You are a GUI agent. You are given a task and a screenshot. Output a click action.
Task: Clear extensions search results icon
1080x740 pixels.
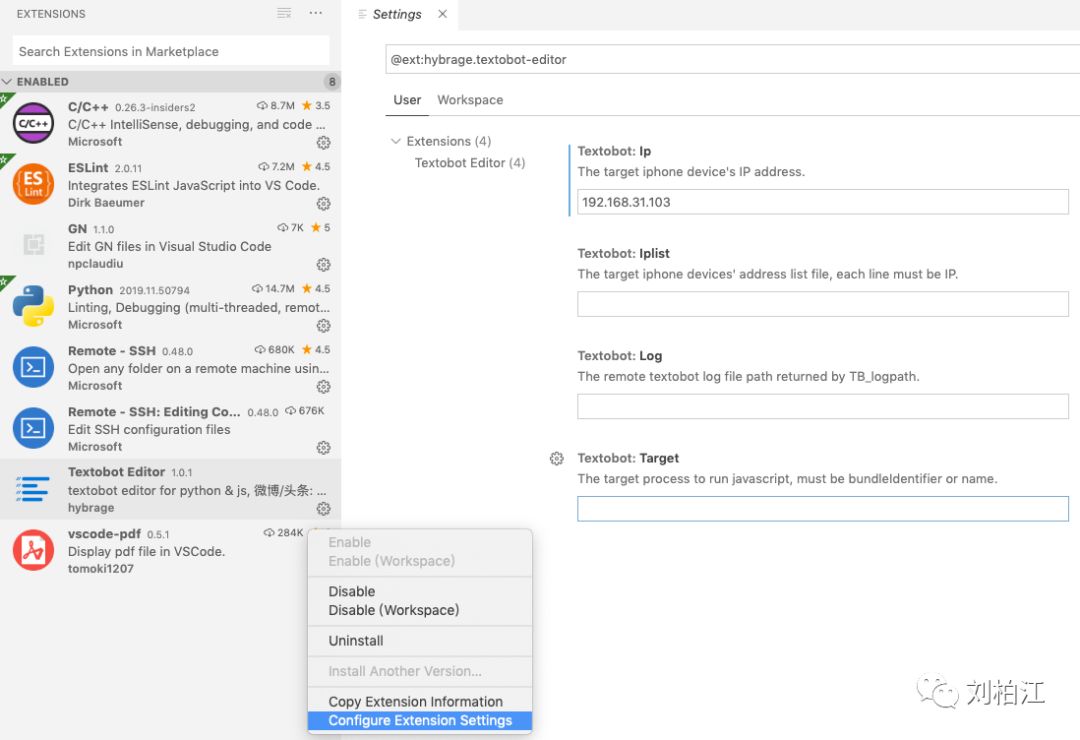(284, 13)
